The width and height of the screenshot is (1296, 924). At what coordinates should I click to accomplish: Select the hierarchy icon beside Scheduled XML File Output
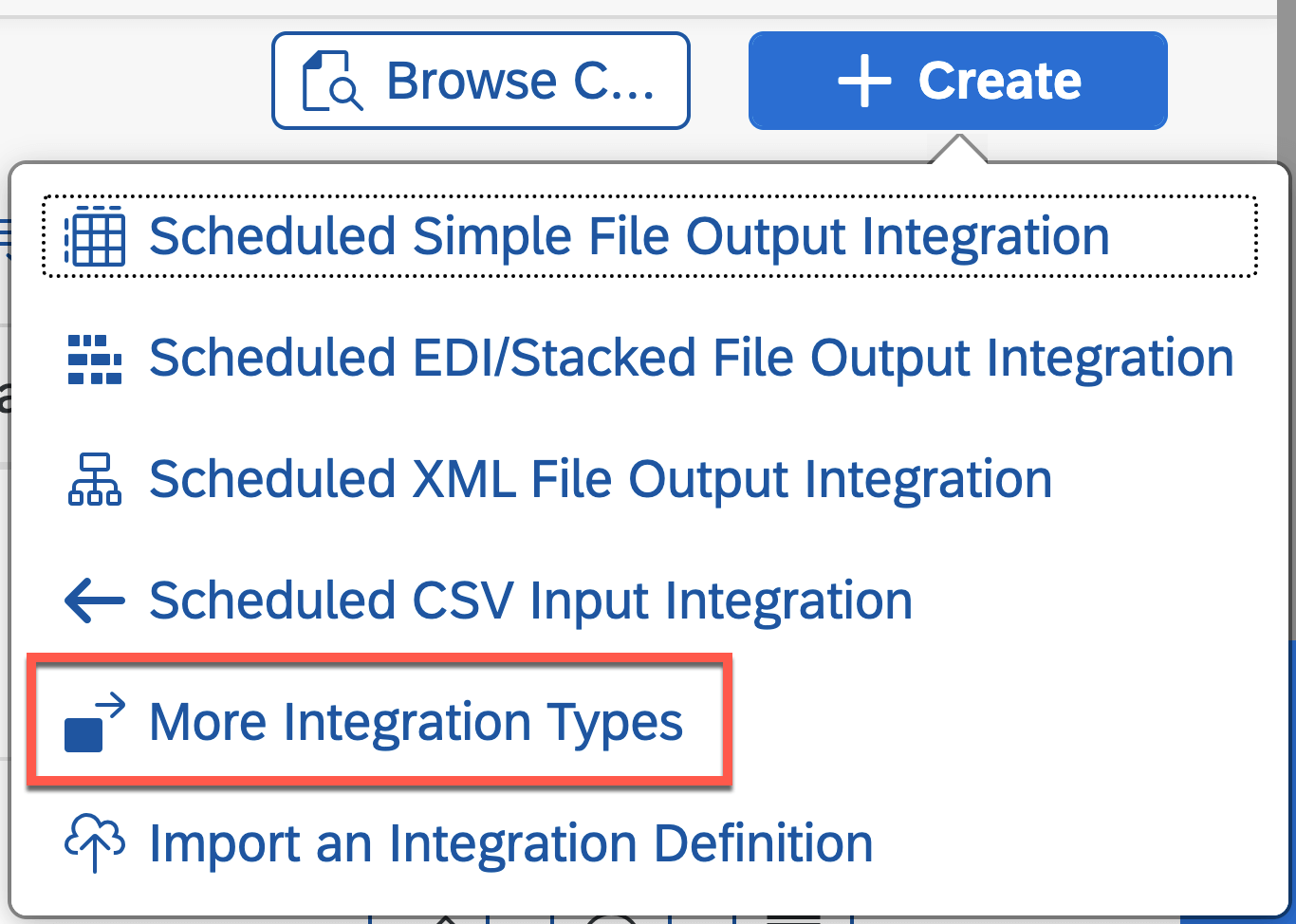click(x=94, y=479)
